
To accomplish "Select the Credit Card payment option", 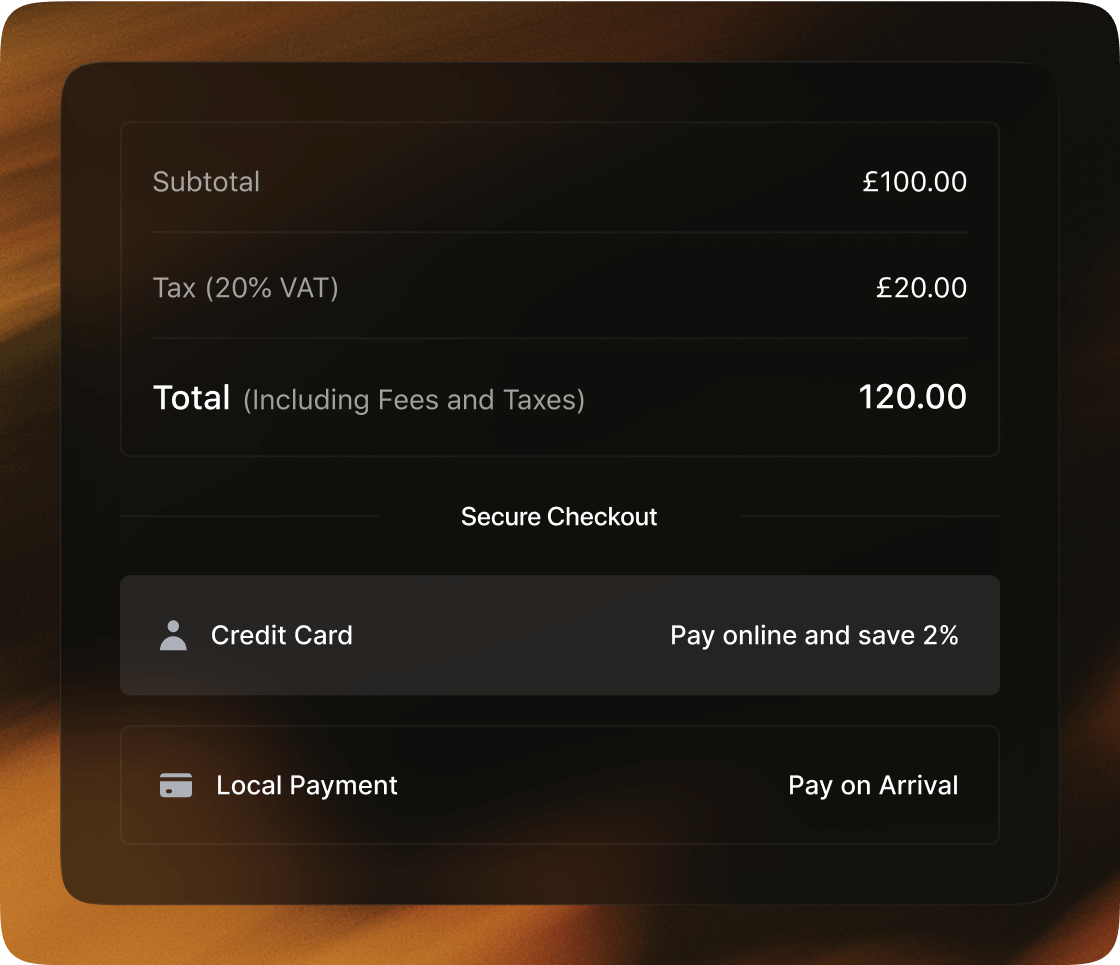I will [560, 635].
